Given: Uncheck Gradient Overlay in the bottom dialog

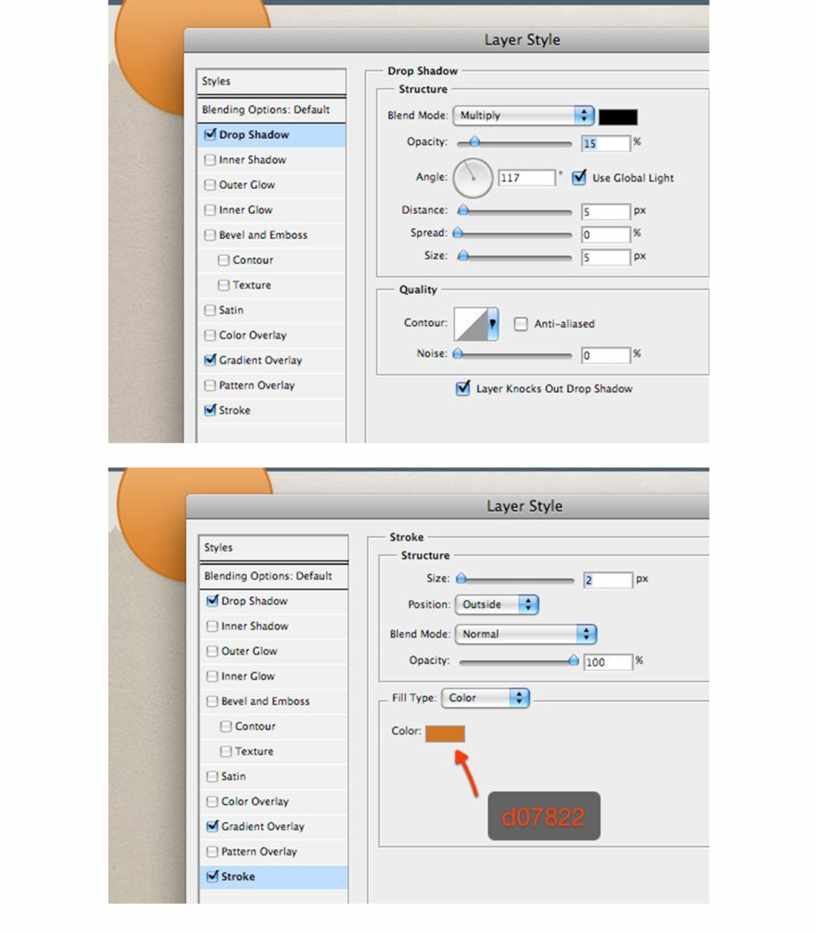Looking at the screenshot, I should [x=212, y=826].
